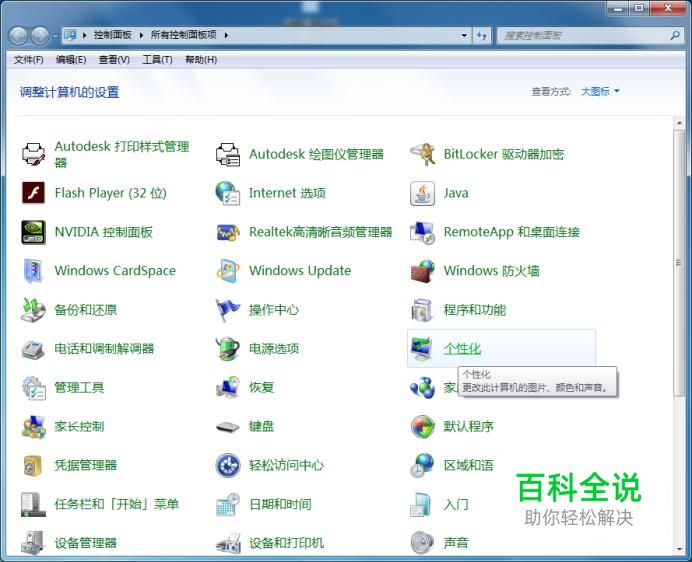Open Windows Update icon
This screenshot has height=562, width=692.
228,271
